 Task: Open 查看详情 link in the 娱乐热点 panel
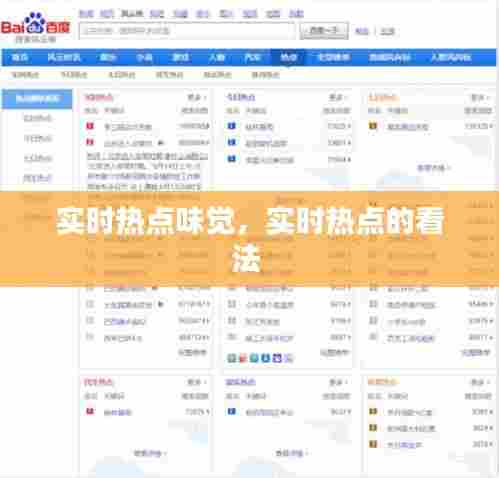click(291, 453)
